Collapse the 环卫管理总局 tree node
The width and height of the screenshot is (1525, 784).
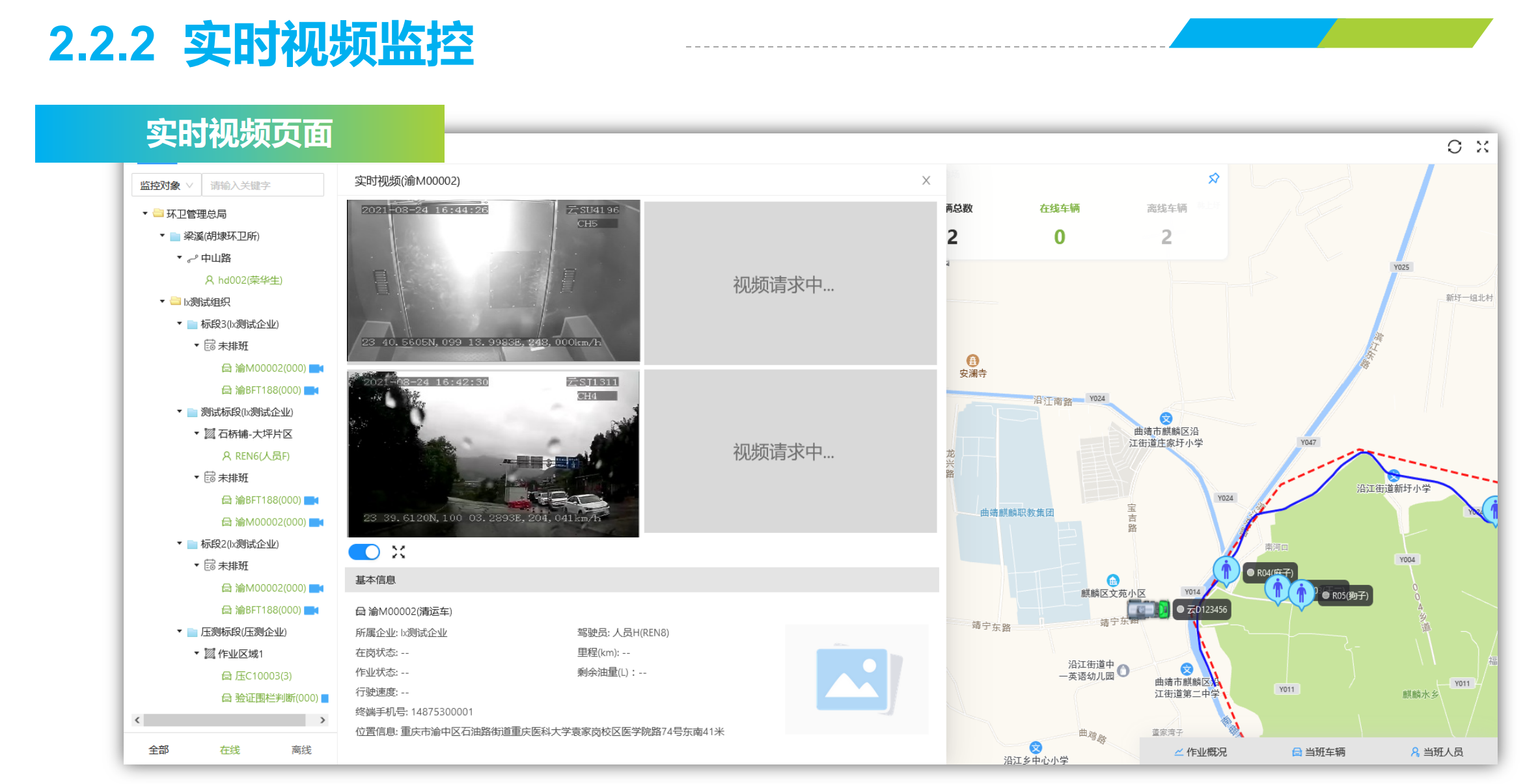point(145,213)
